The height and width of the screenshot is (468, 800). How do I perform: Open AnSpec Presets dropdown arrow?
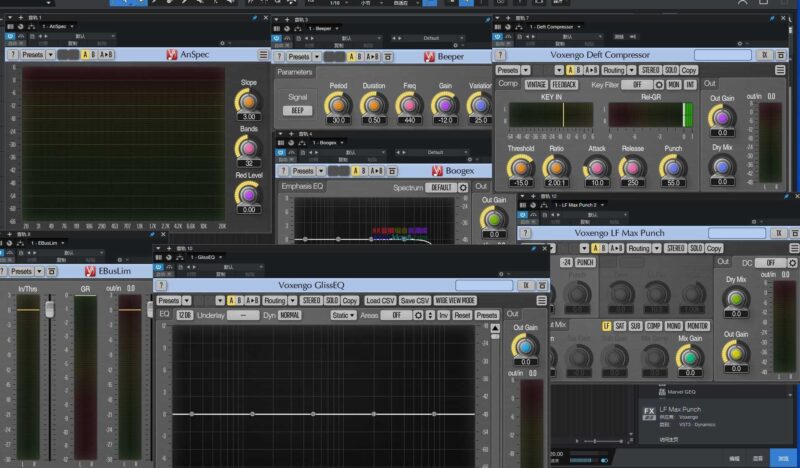tap(51, 55)
